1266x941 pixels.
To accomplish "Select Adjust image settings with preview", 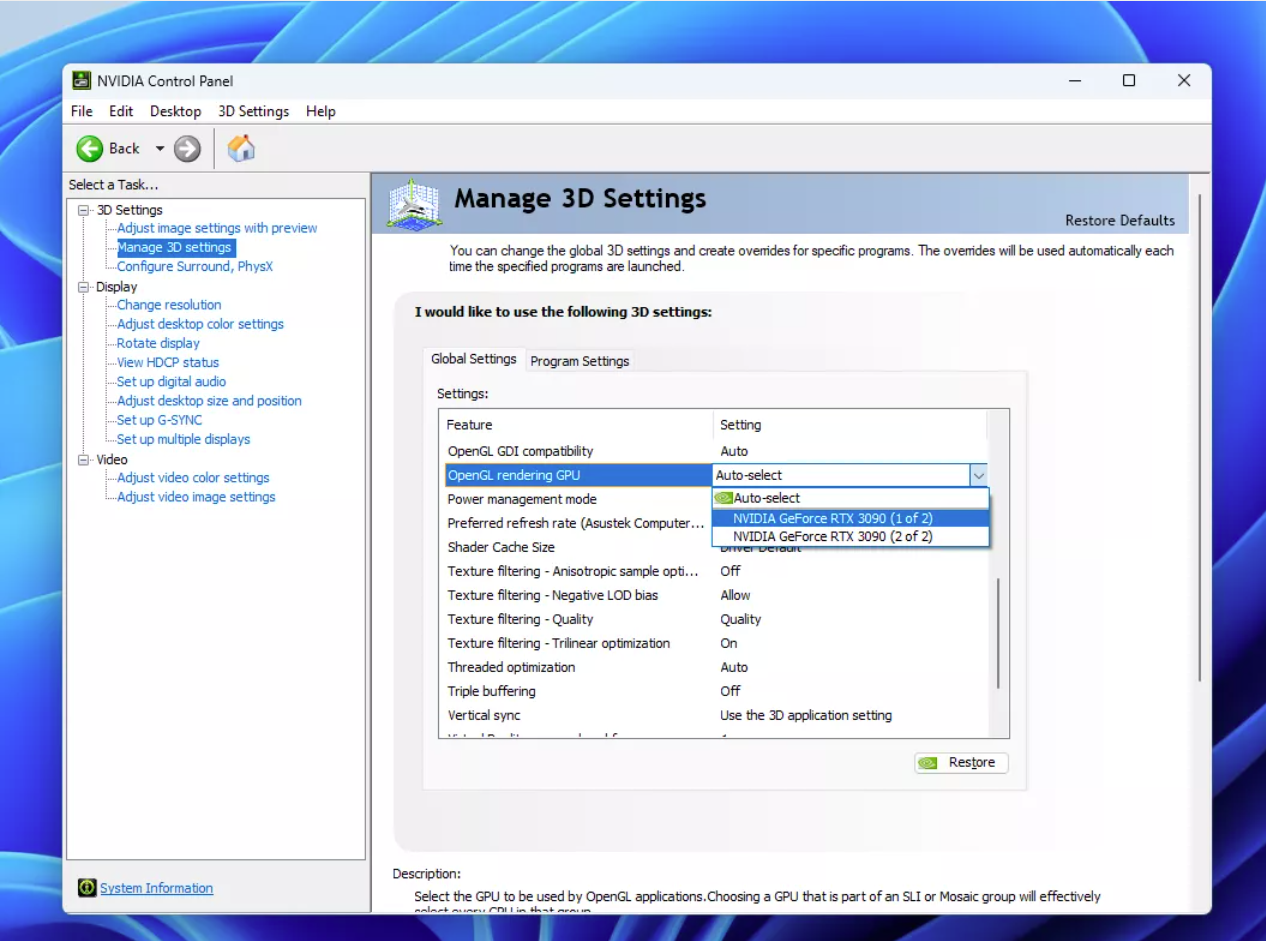I will (x=217, y=228).
